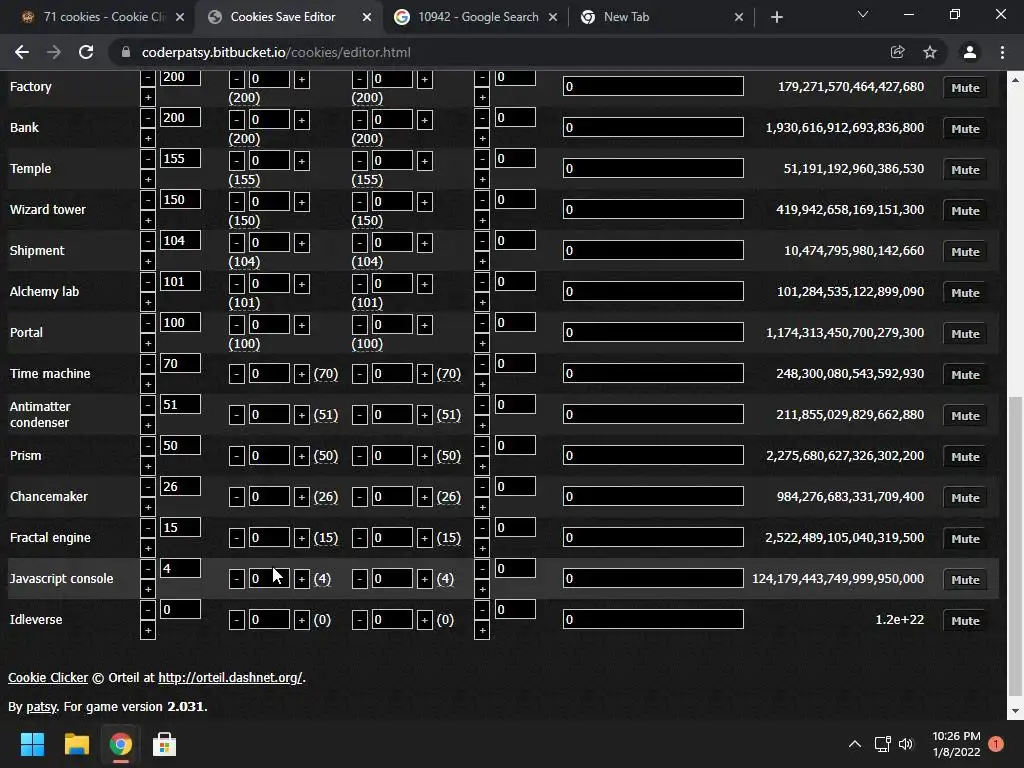
Task: Edit the Temple amount field showing 155
Action: [180, 159]
